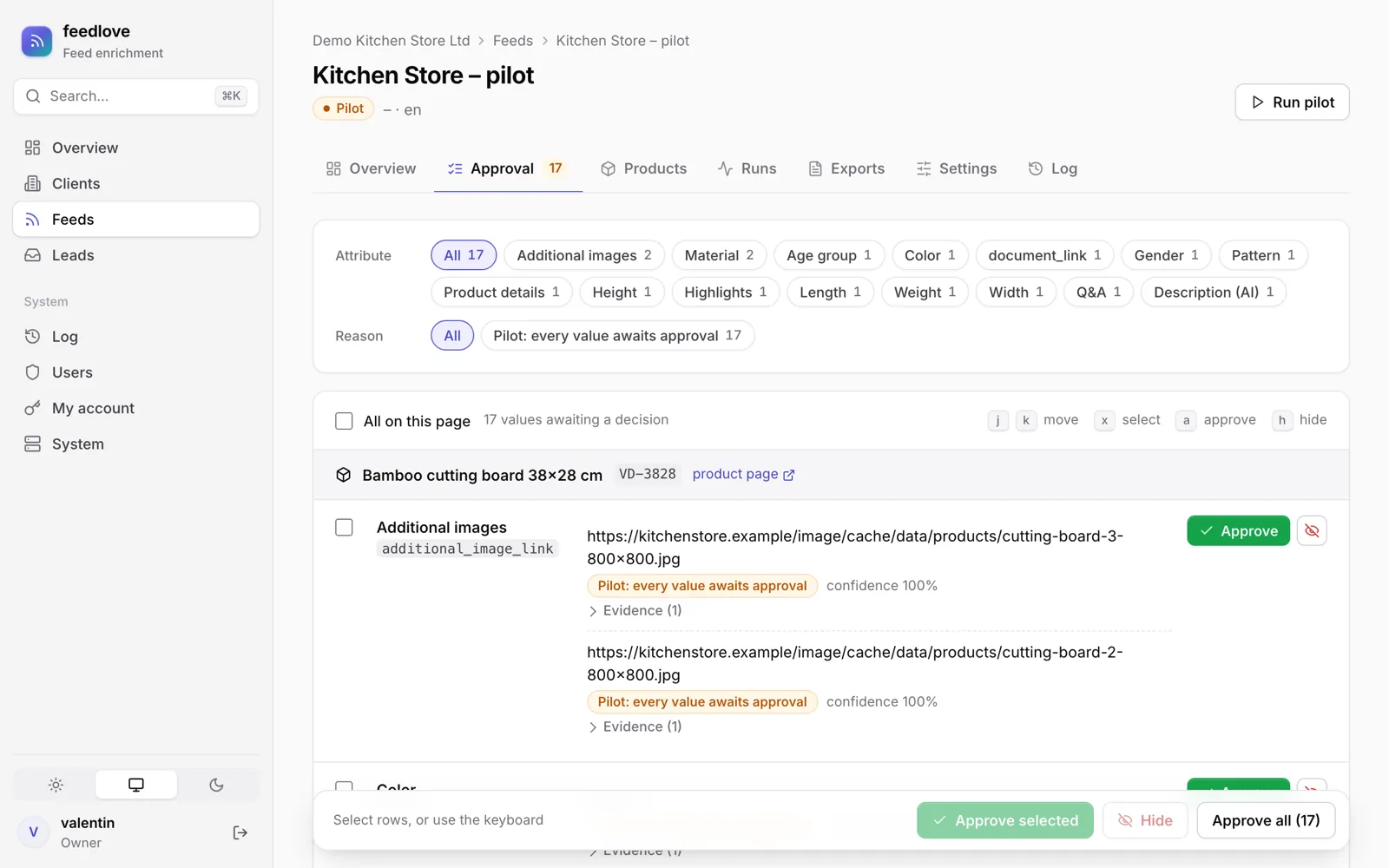The height and width of the screenshot is (868, 1389).
Task: Expand Evidence for cutting-board-2 image
Action: [635, 727]
